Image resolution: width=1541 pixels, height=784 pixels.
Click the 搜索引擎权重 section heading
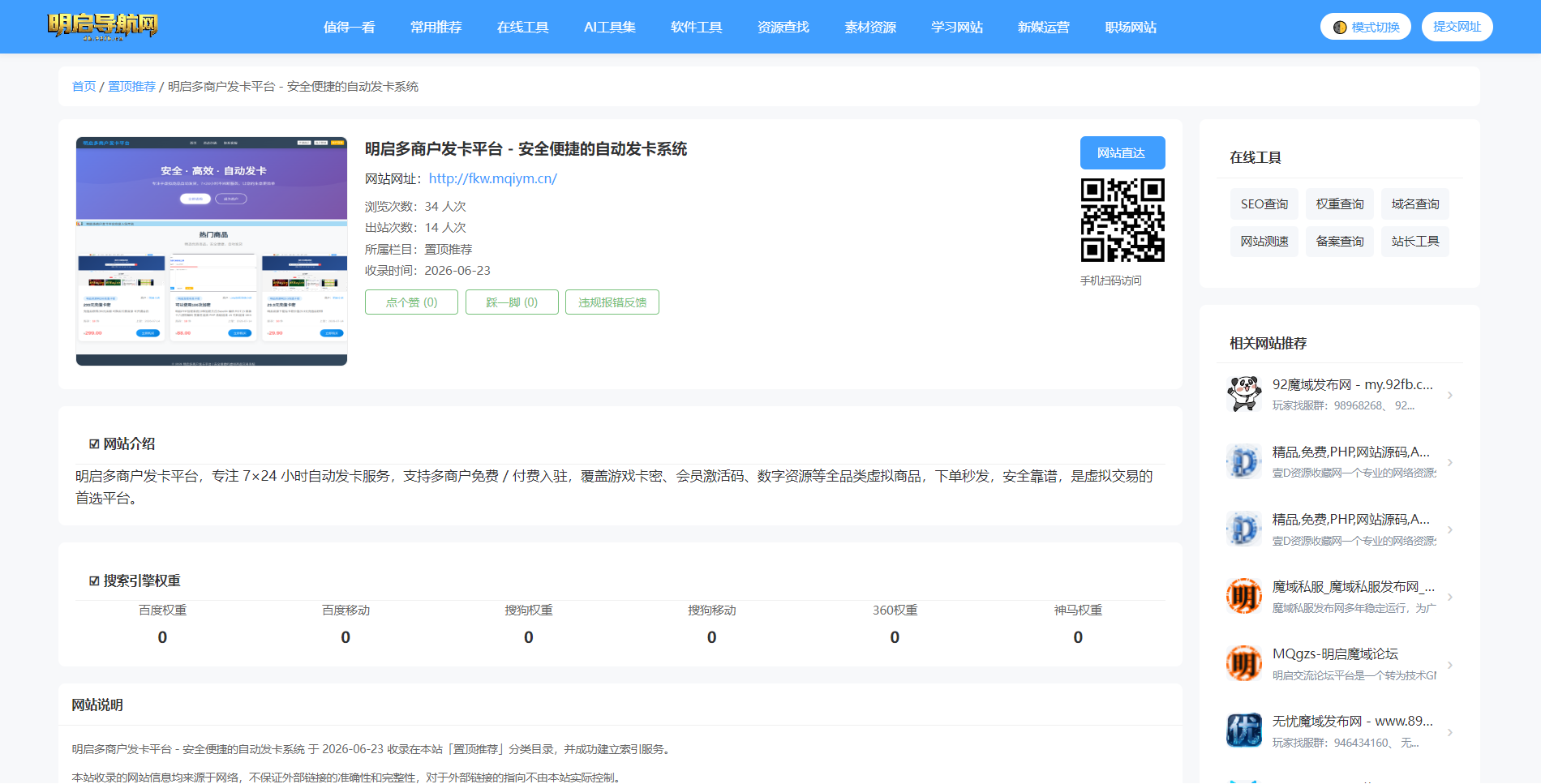coord(135,581)
